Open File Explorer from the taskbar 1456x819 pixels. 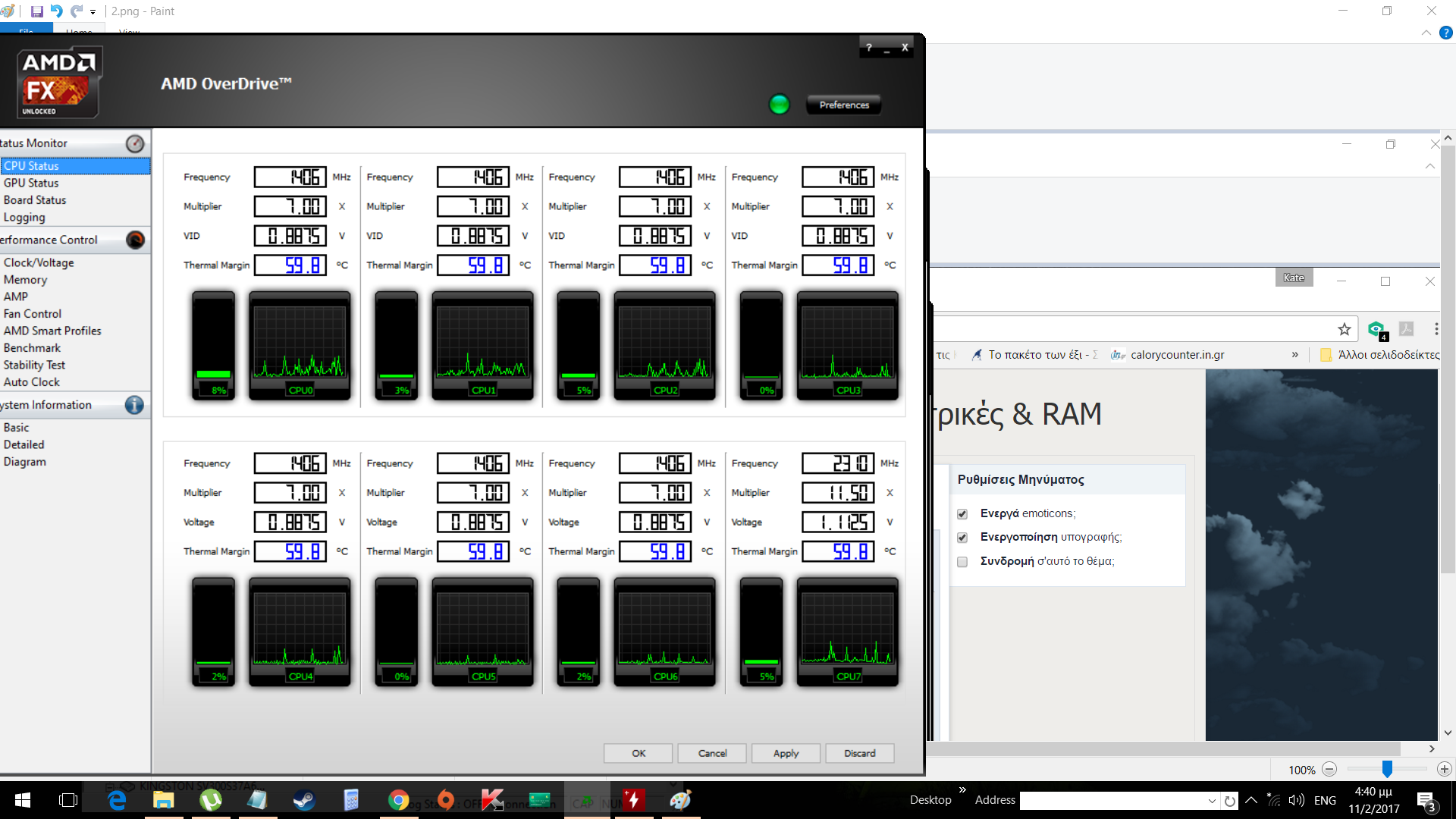163,800
